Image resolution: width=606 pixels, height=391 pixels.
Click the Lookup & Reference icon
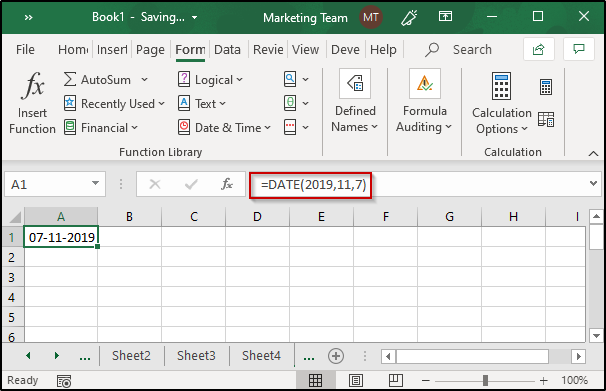pos(290,79)
